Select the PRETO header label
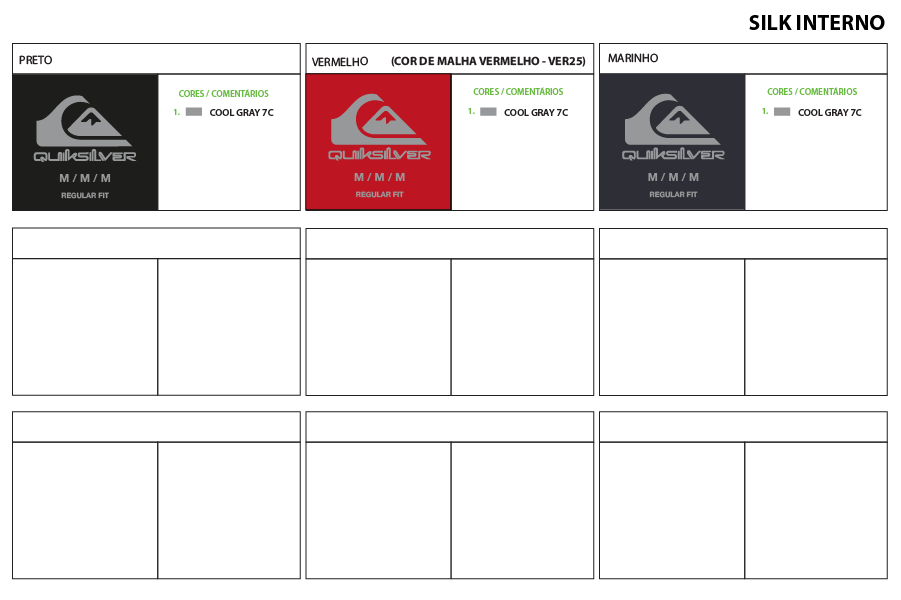The height and width of the screenshot is (600, 901). [36, 60]
